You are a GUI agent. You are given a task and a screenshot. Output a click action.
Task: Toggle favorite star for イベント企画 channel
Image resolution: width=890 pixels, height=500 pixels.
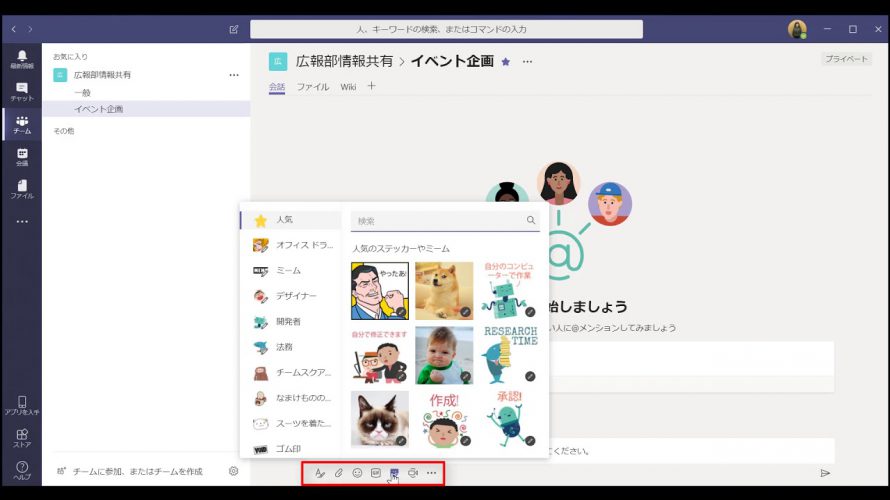(x=505, y=61)
